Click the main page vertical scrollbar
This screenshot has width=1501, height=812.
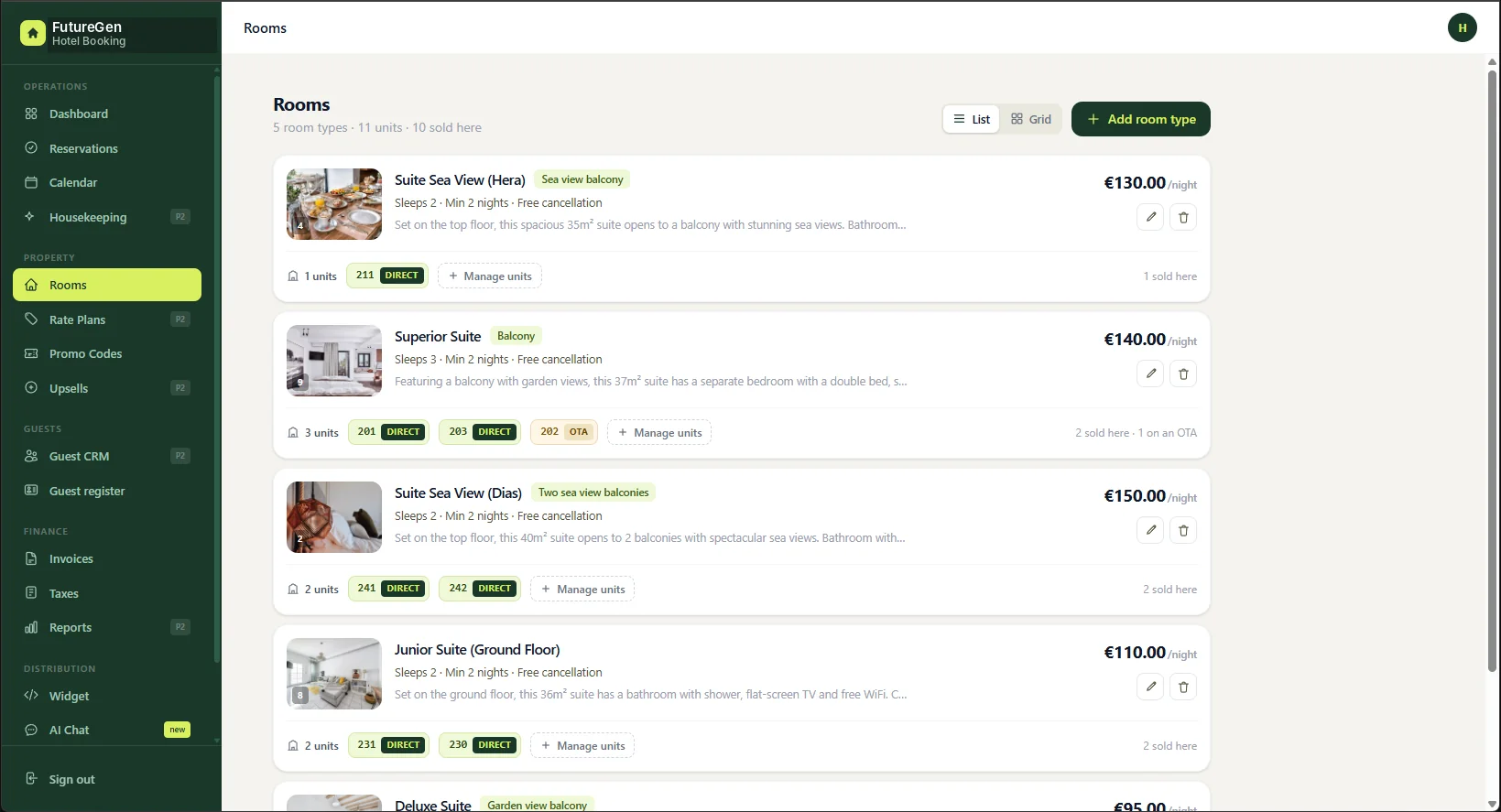click(1493, 371)
